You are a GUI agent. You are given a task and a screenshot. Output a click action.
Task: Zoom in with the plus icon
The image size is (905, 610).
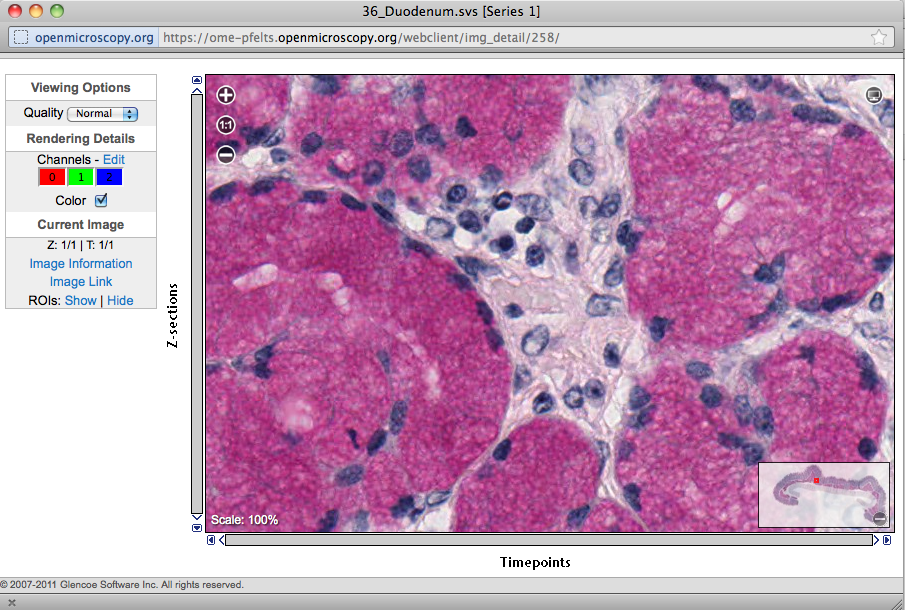pos(226,95)
